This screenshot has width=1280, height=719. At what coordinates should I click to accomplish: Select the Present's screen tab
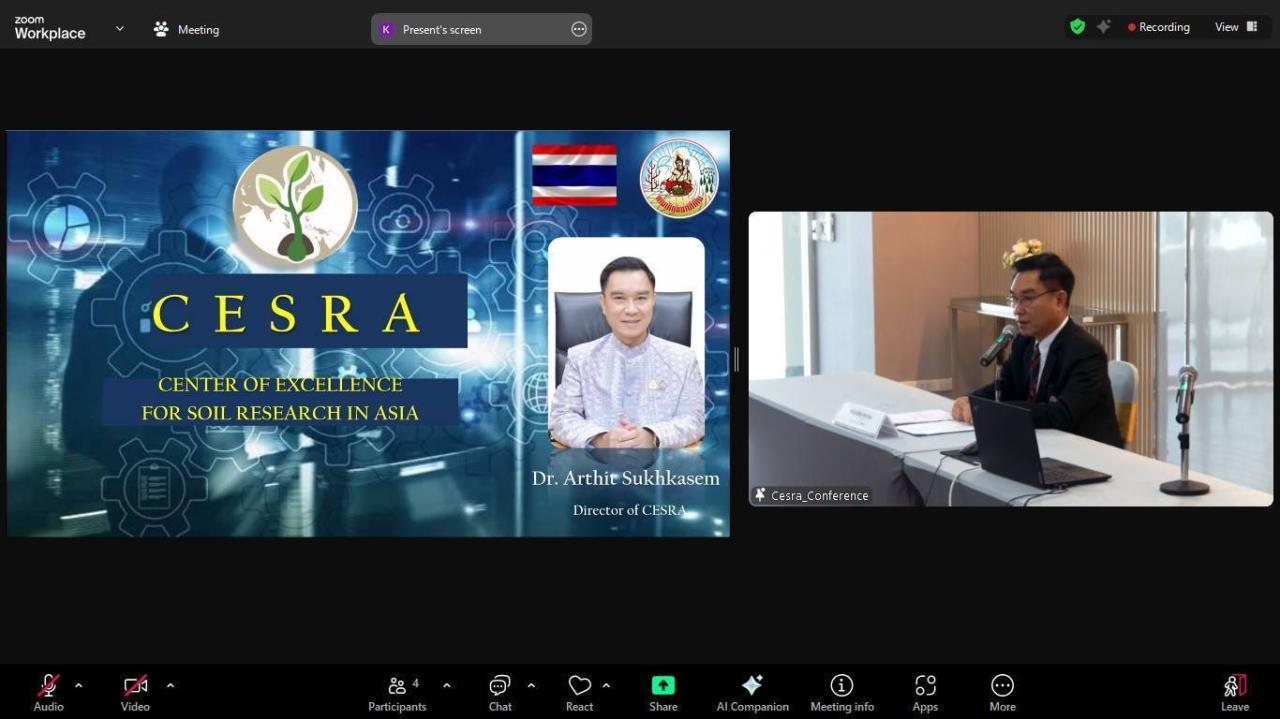click(x=442, y=29)
